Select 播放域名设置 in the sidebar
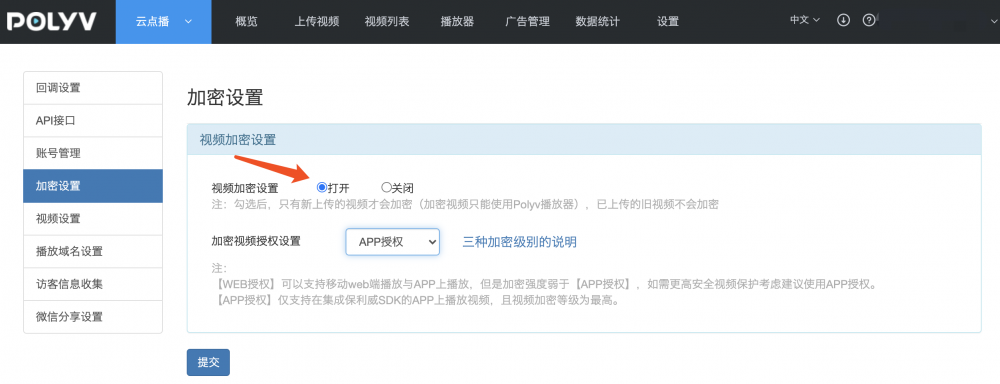This screenshot has width=1000, height=384. 93,251
